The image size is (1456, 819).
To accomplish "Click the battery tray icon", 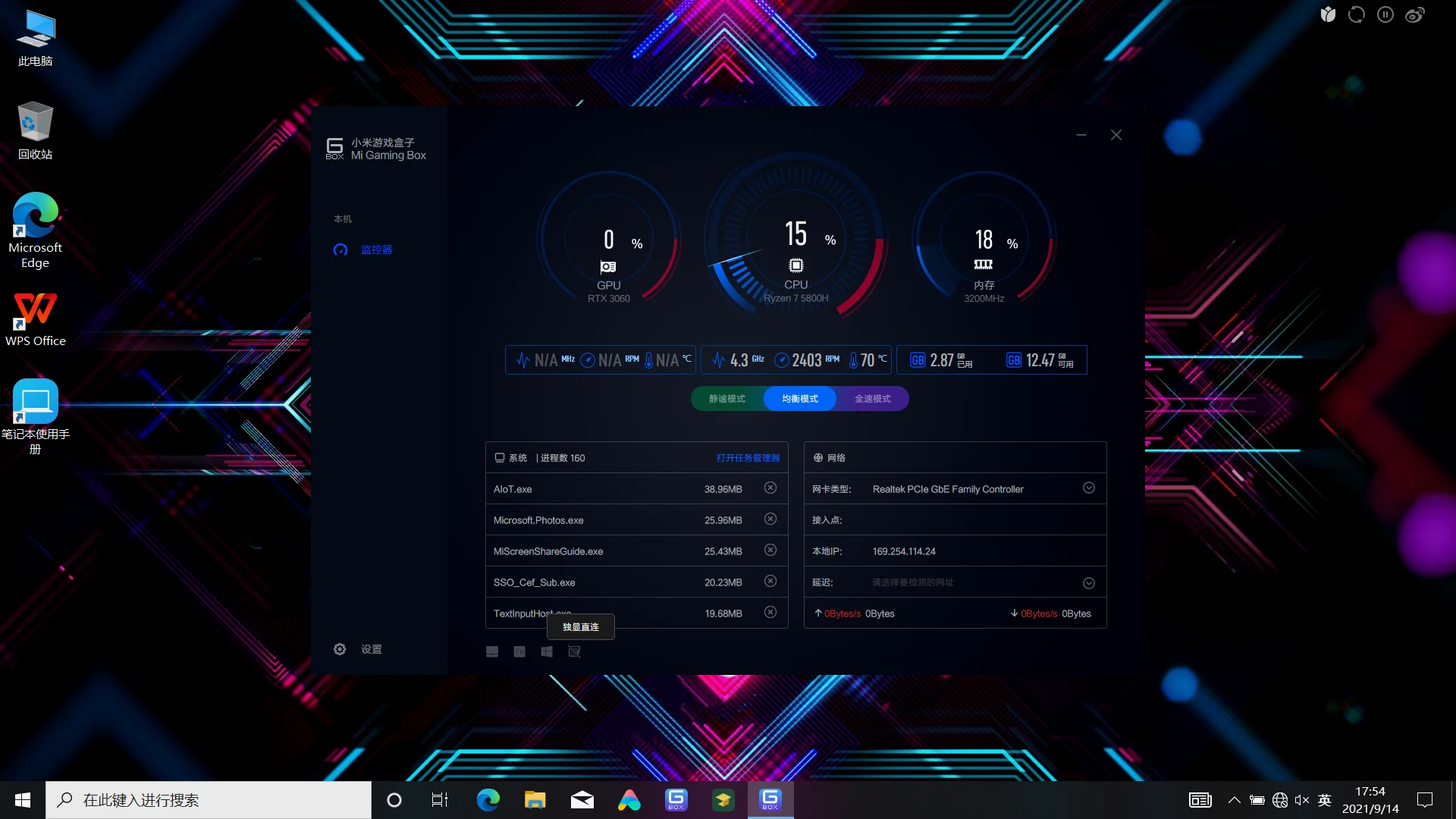I will (x=1257, y=800).
